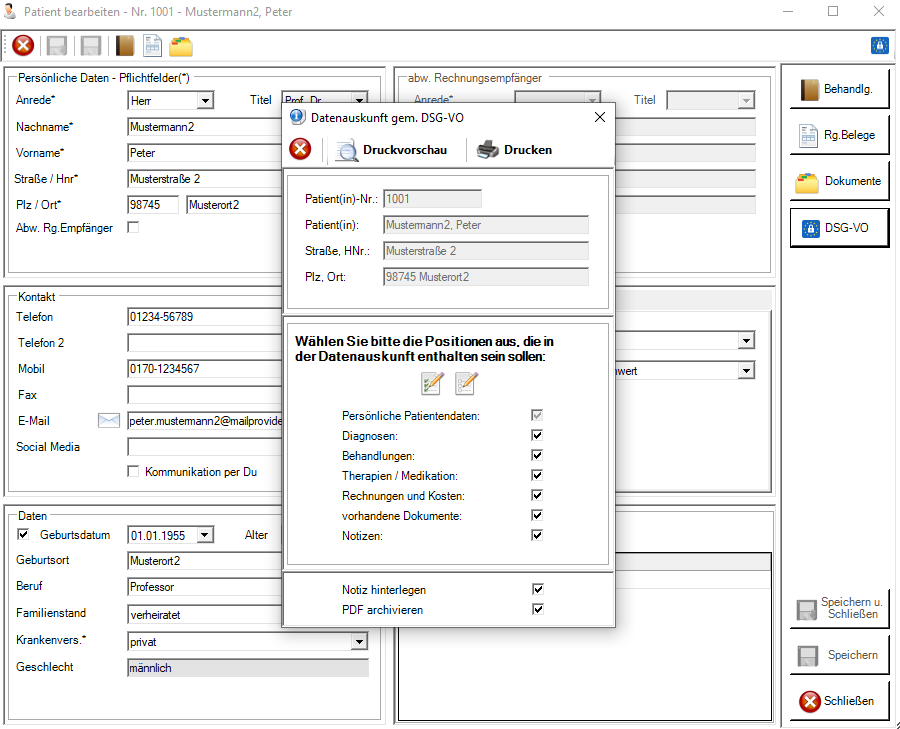Click the red cancel icon in main toolbar
Screen dimensions: 900x729
23,46
